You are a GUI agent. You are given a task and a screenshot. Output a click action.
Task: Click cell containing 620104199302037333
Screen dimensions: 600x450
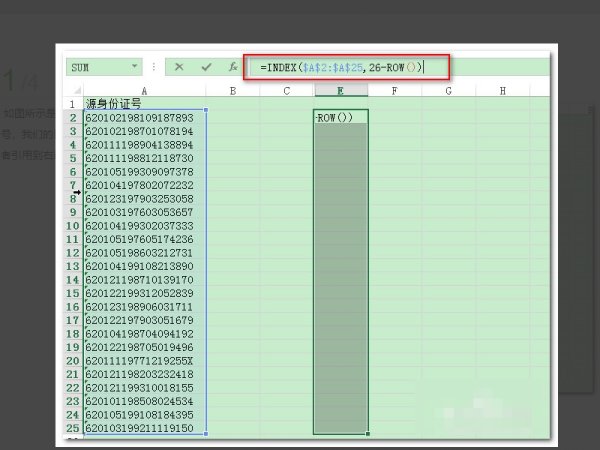[x=145, y=226]
